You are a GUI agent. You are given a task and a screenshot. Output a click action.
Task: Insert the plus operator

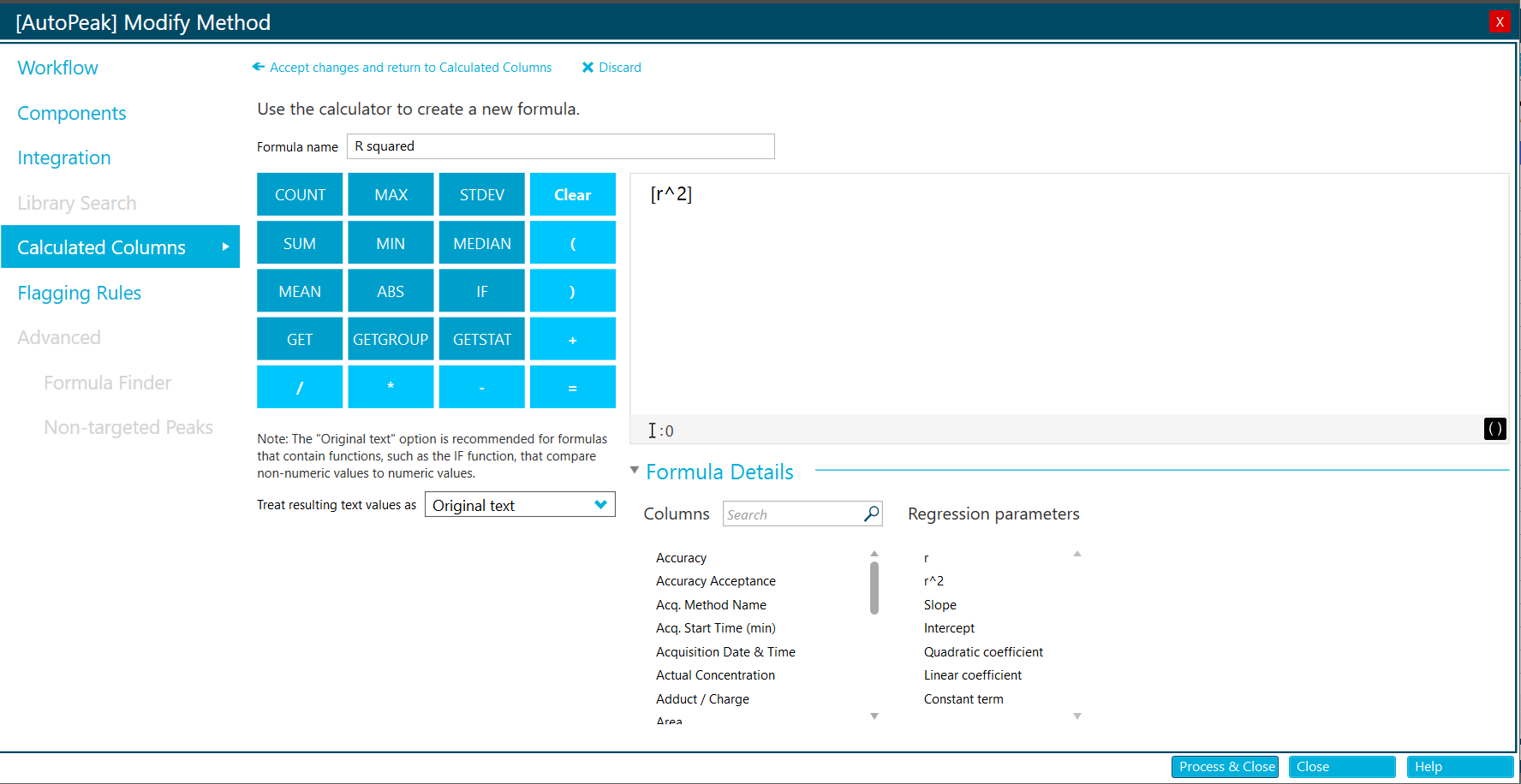[573, 339]
